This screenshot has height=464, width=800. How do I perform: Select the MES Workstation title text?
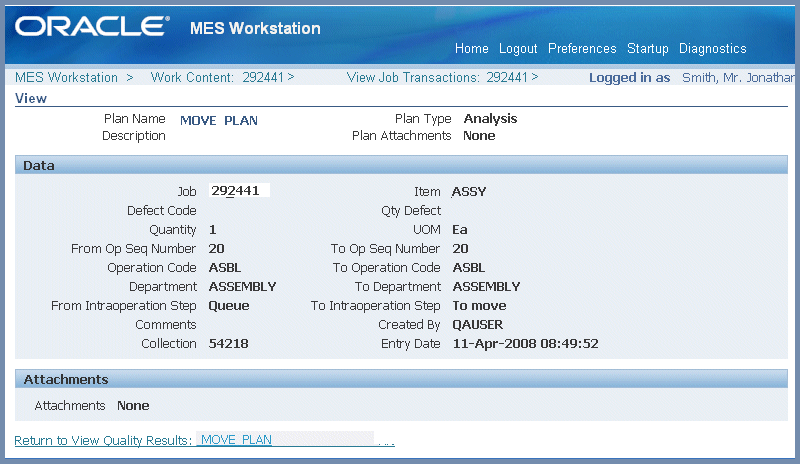(255, 28)
